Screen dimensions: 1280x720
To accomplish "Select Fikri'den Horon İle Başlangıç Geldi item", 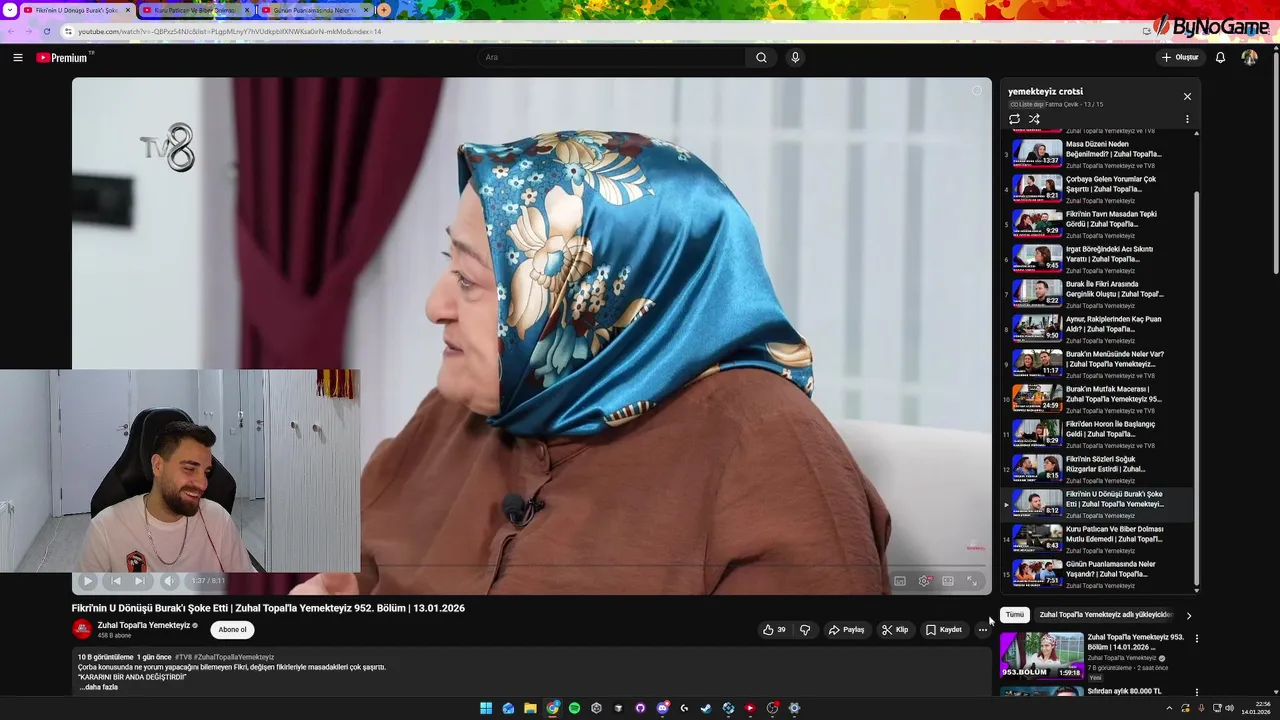I will [x=1099, y=434].
